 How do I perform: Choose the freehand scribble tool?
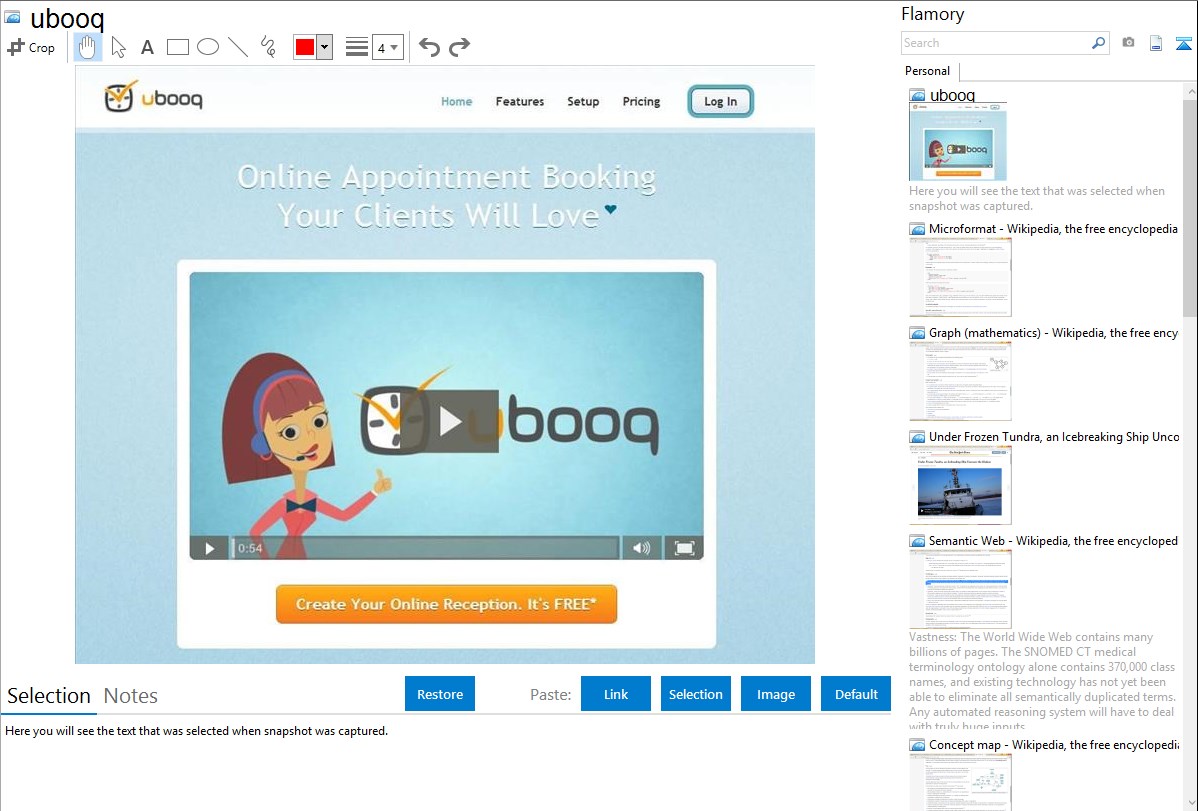pyautogui.click(x=268, y=47)
